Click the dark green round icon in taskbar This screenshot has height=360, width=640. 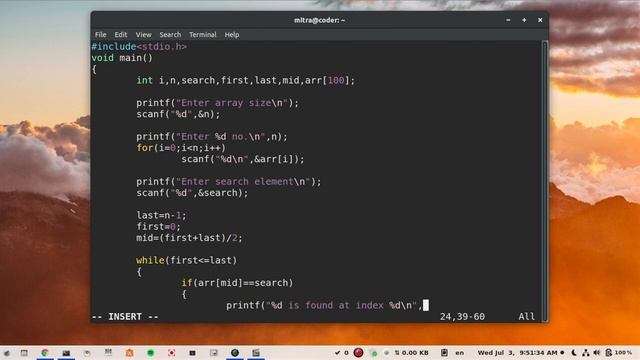click(235, 353)
